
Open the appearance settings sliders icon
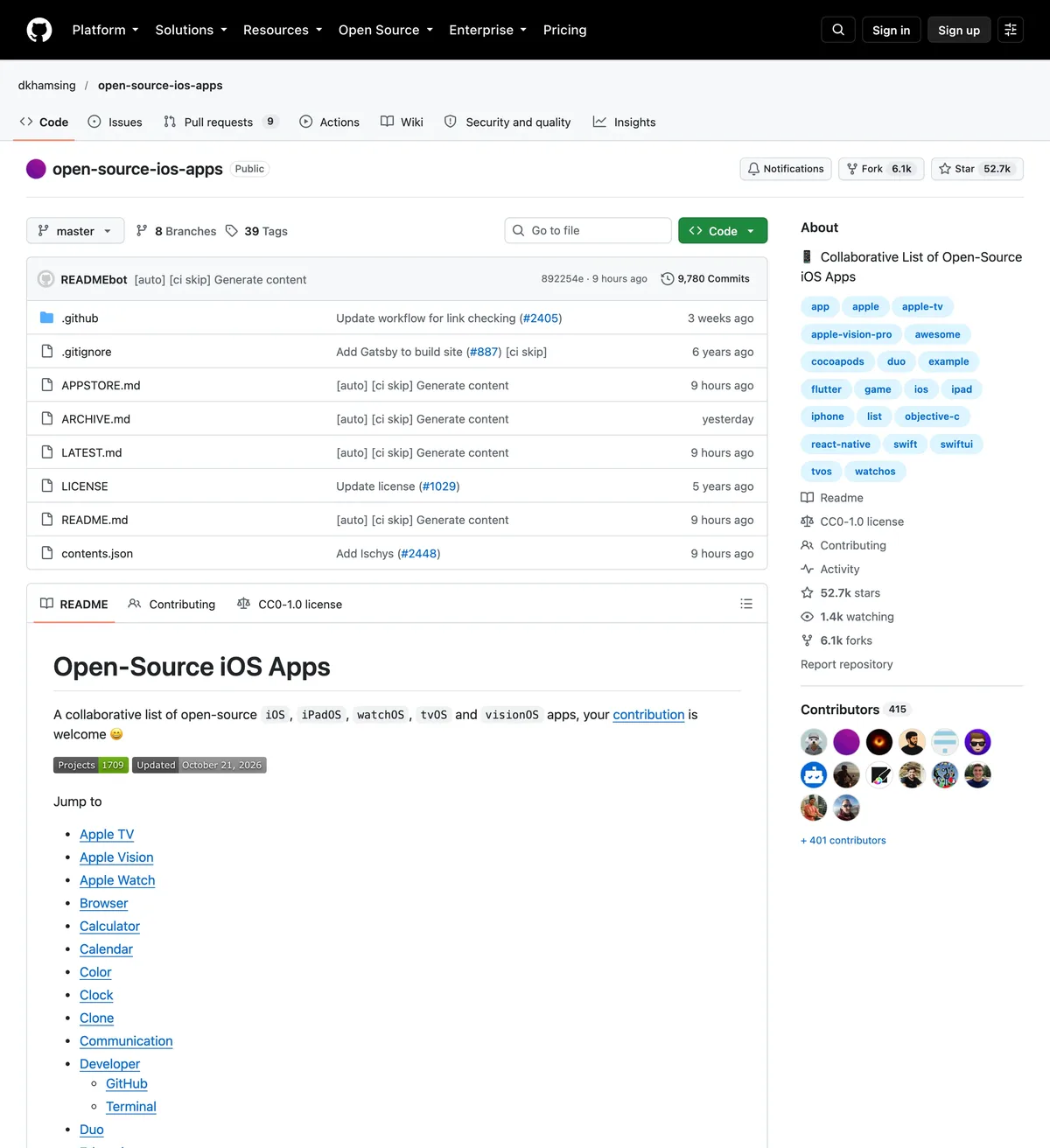coord(1011,30)
